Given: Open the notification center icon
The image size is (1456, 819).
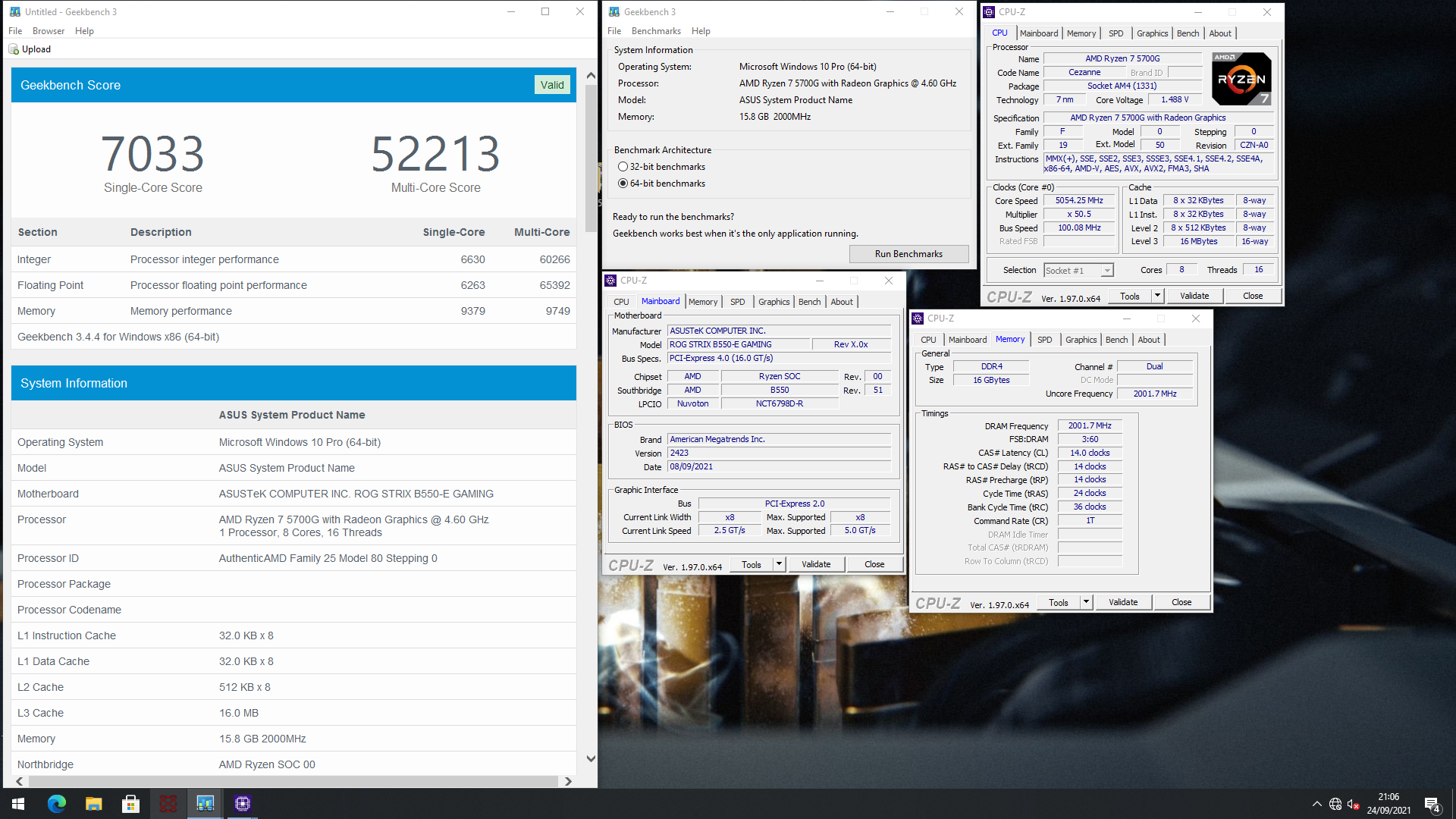Looking at the screenshot, I should click(x=1432, y=805).
